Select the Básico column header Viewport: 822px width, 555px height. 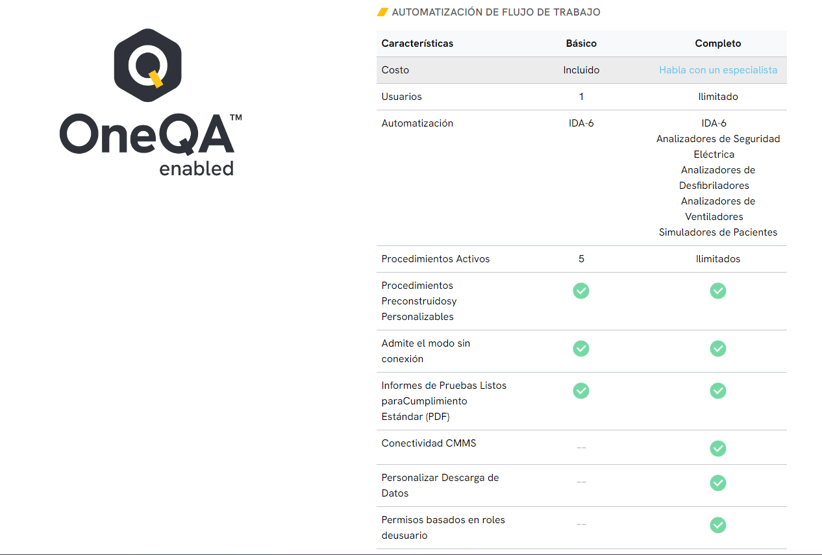point(581,44)
